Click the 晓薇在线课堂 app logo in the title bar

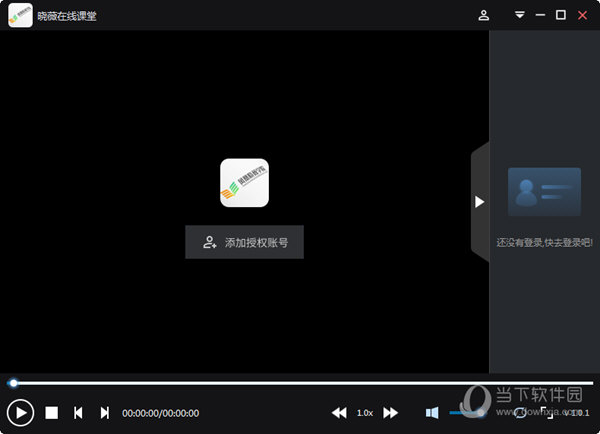20,15
